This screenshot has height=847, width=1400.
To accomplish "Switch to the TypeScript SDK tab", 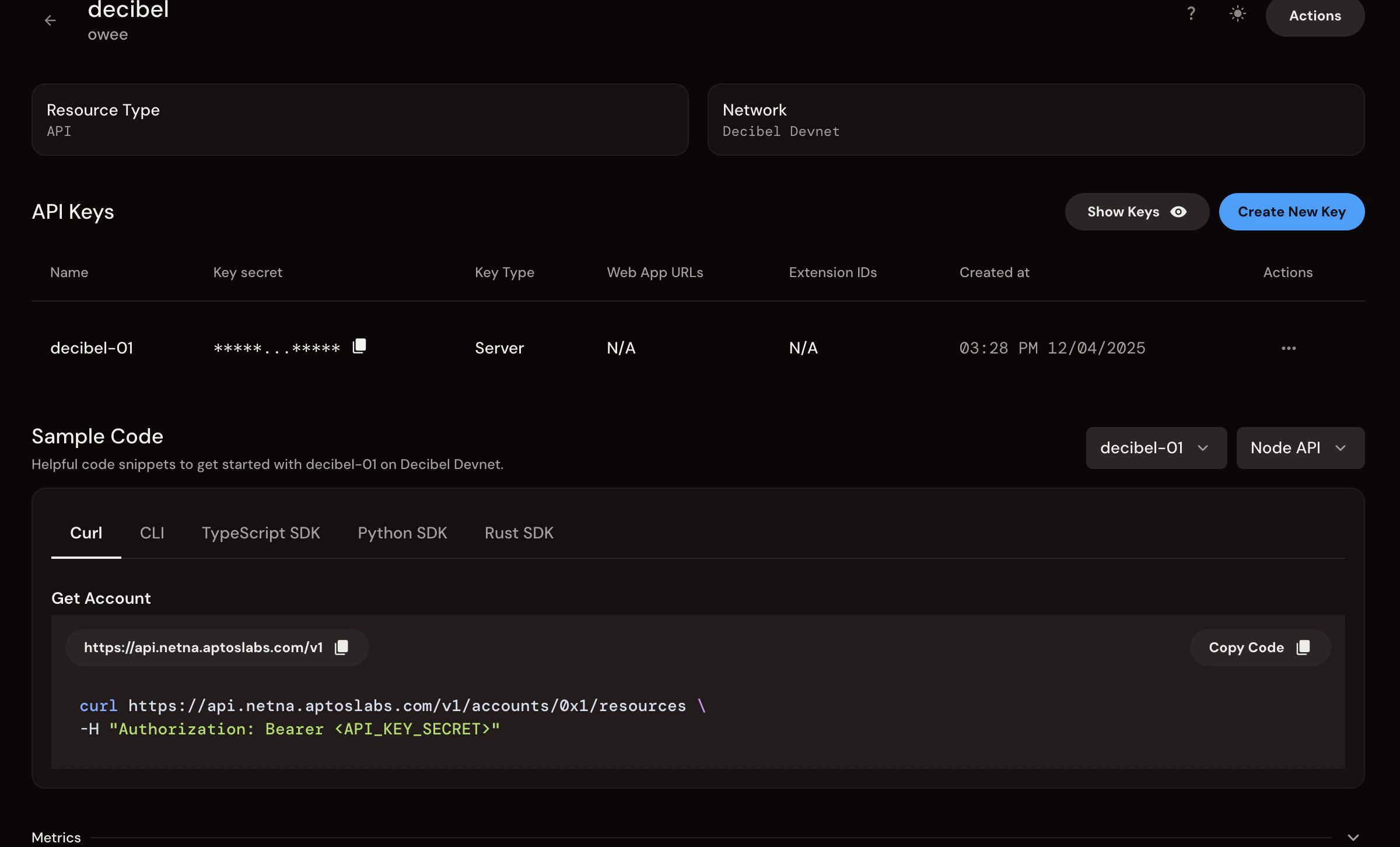I will [x=261, y=533].
